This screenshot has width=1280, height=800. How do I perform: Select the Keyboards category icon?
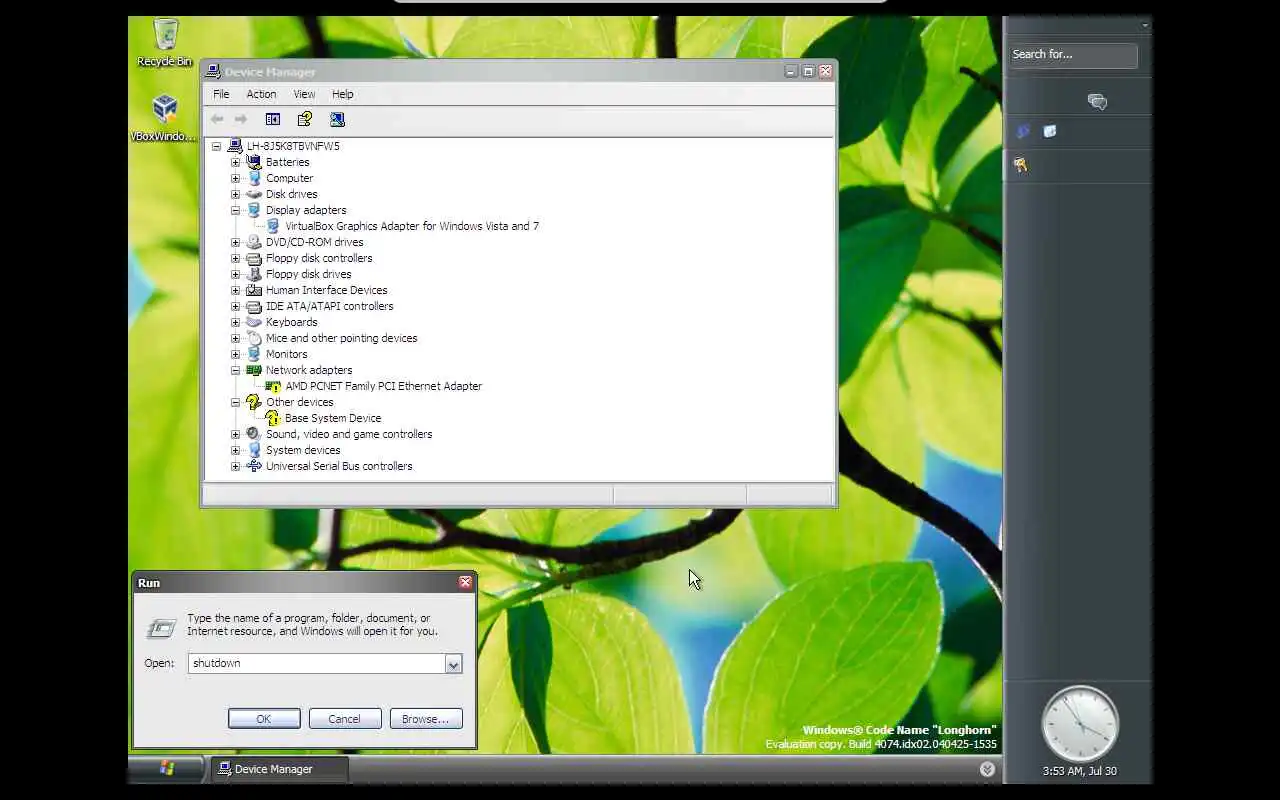coord(254,322)
